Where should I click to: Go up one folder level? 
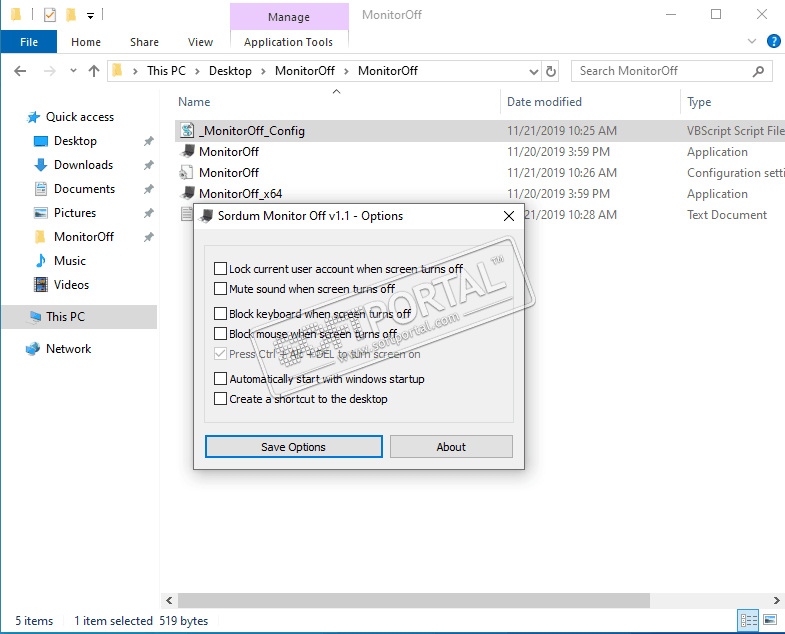click(x=94, y=71)
